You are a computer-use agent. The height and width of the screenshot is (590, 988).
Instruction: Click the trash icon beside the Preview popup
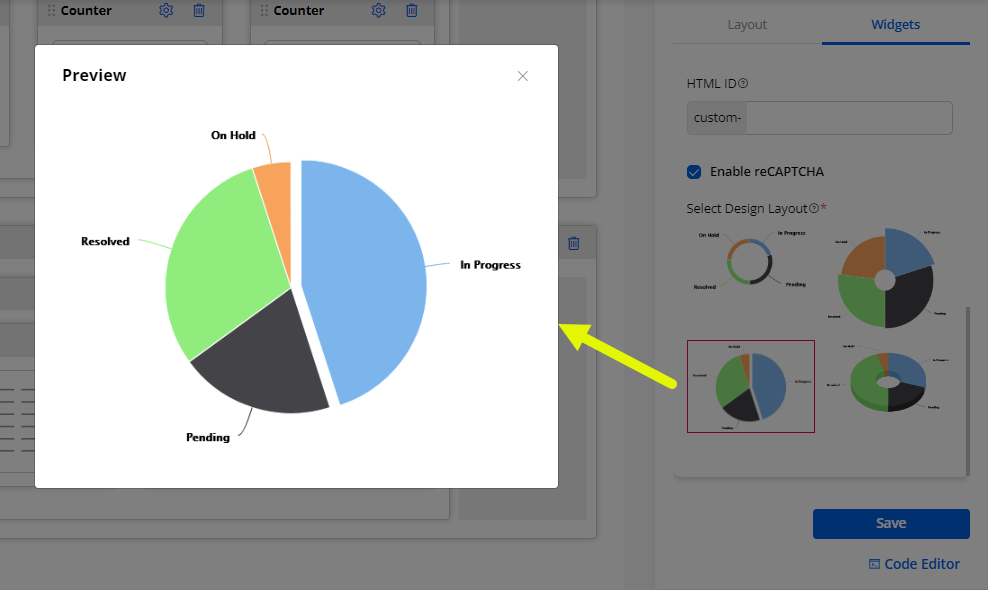click(x=573, y=243)
